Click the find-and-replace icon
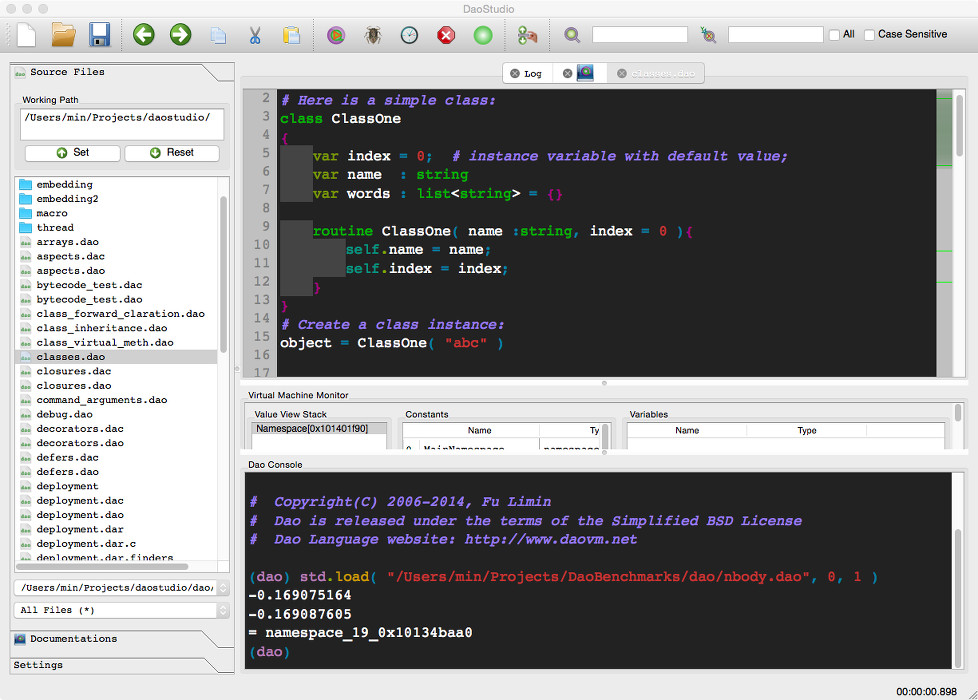Screen dimensions: 978x700 click(x=708, y=35)
